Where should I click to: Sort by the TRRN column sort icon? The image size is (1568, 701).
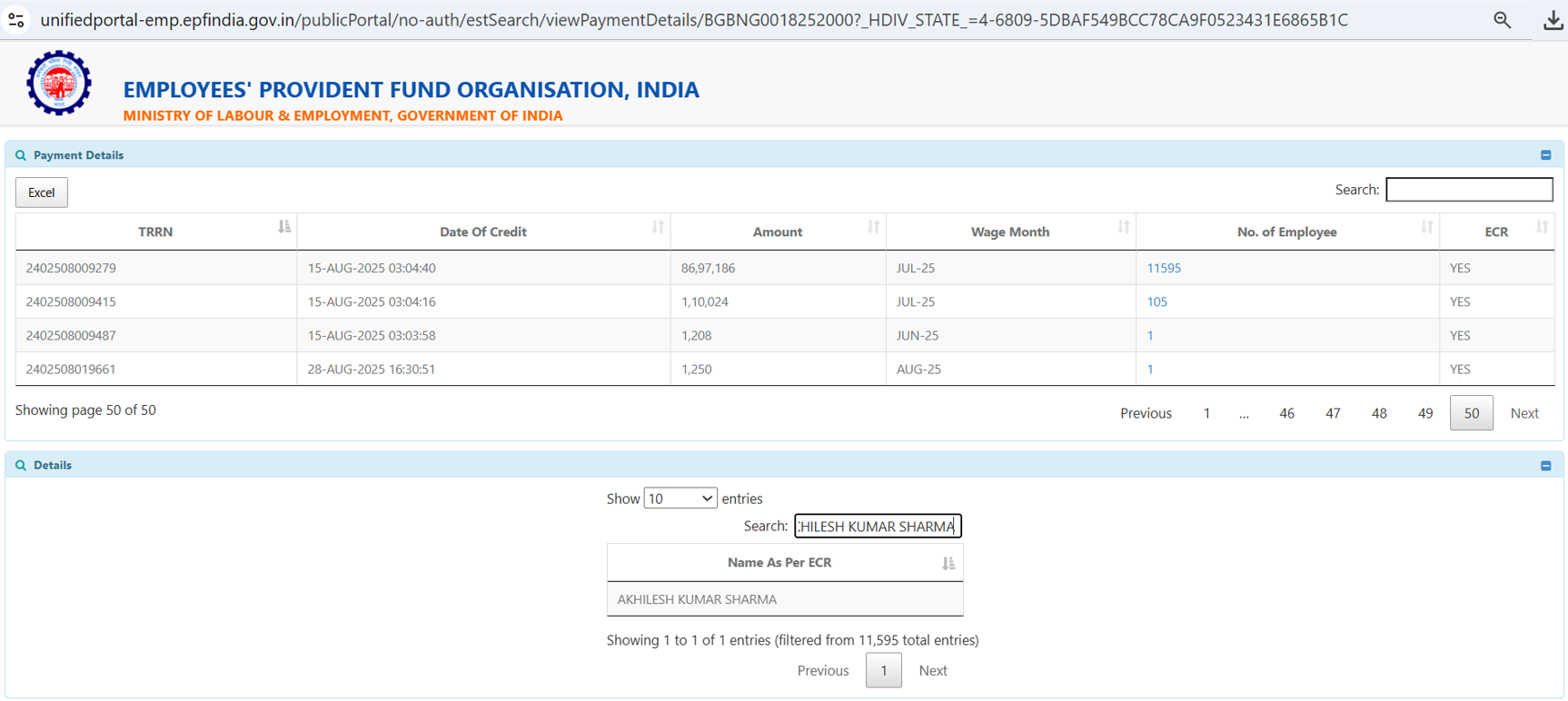(x=284, y=227)
